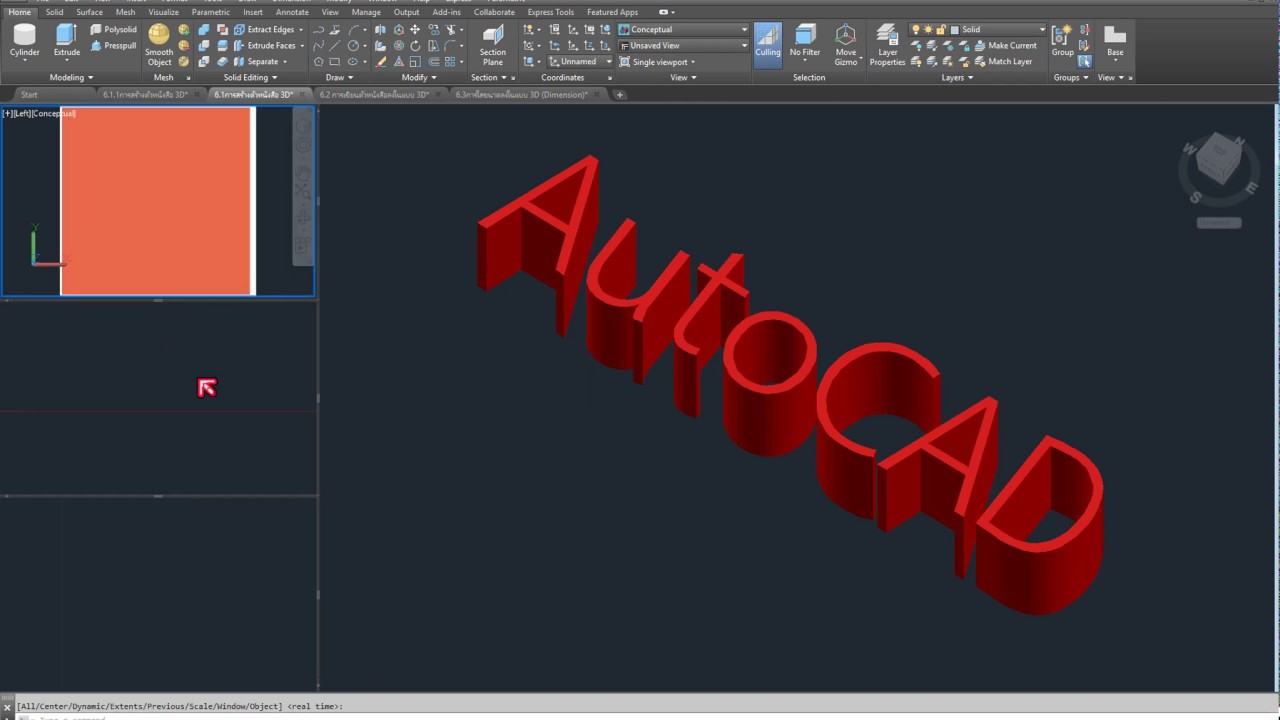
Task: Switch to the Start drawing tab
Action: (x=29, y=95)
